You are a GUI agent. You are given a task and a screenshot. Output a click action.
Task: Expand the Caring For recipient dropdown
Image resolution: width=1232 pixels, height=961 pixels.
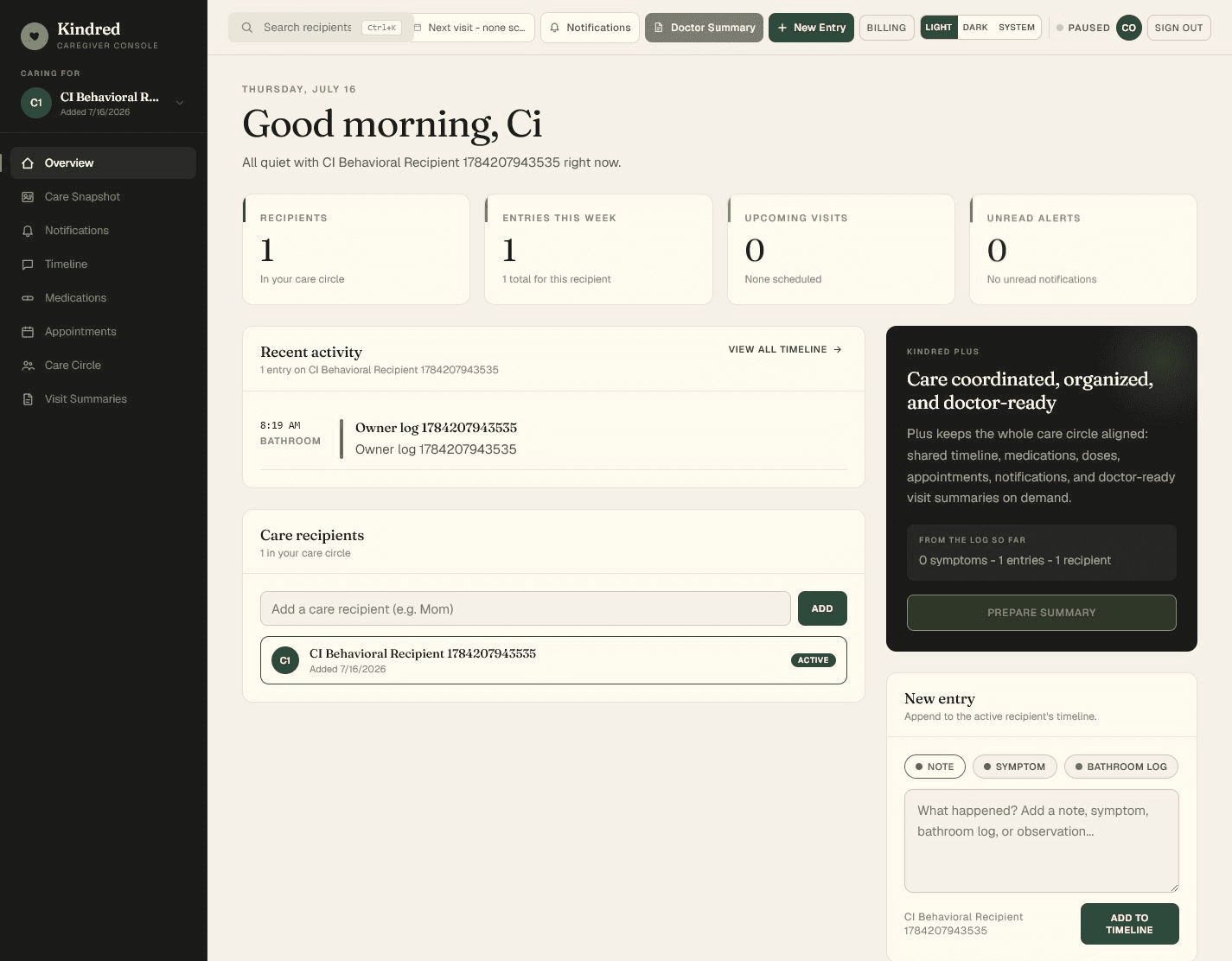click(x=104, y=103)
